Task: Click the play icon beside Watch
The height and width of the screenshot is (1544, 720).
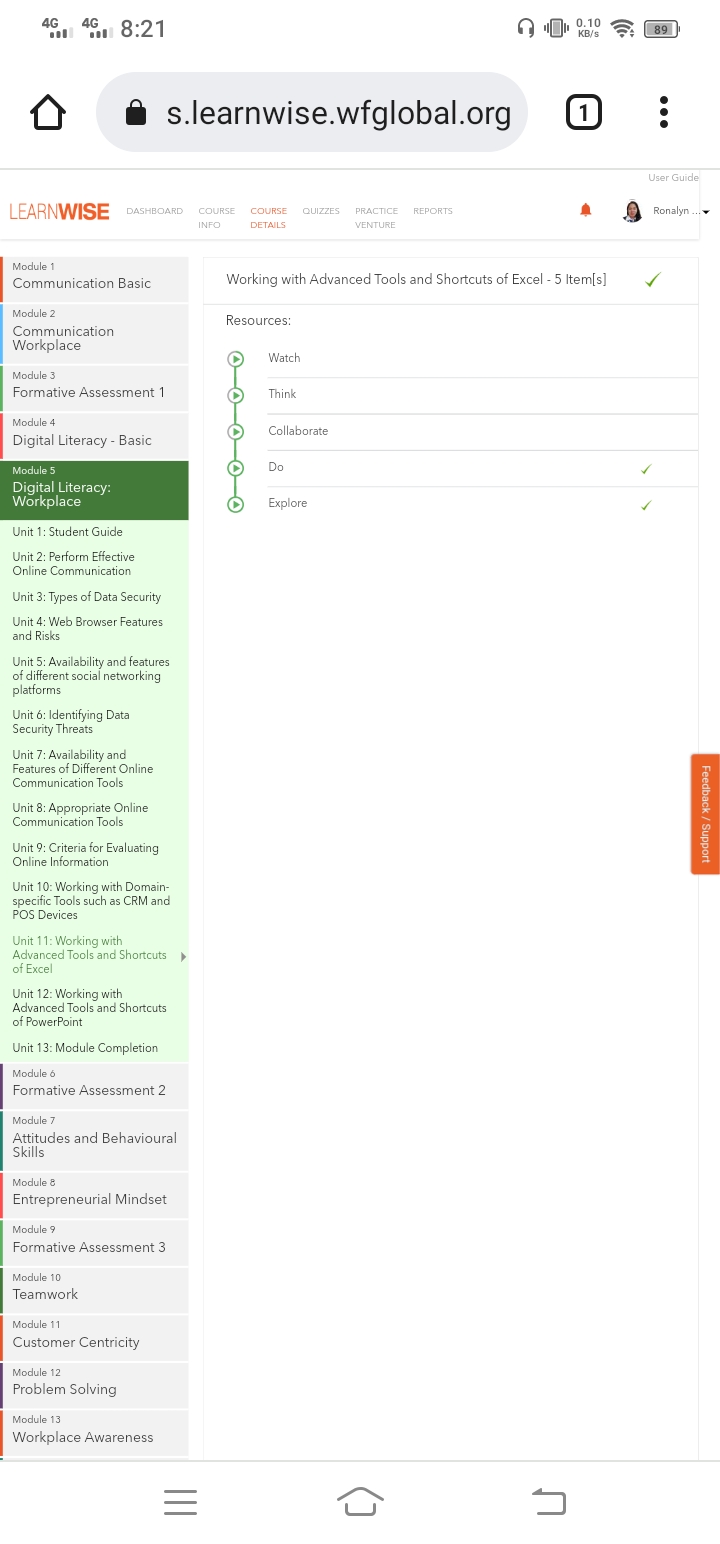Action: pyautogui.click(x=236, y=358)
